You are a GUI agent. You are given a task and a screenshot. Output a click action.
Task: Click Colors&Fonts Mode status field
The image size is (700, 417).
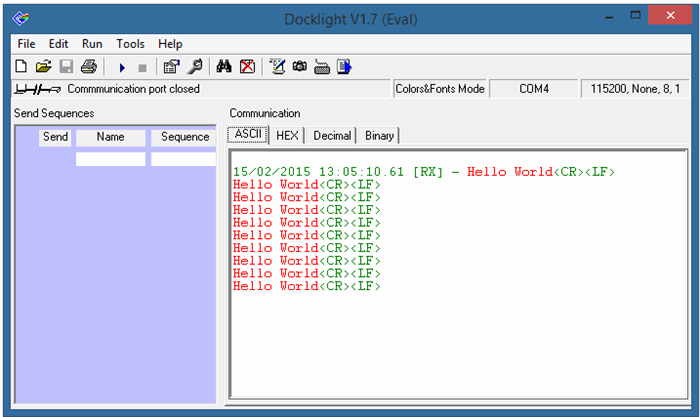click(440, 89)
